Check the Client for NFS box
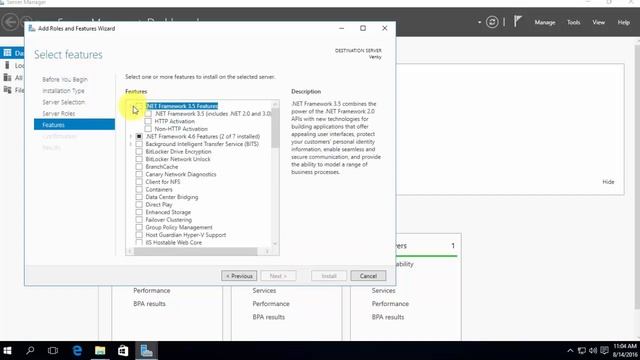The image size is (640, 360). pyautogui.click(x=139, y=182)
